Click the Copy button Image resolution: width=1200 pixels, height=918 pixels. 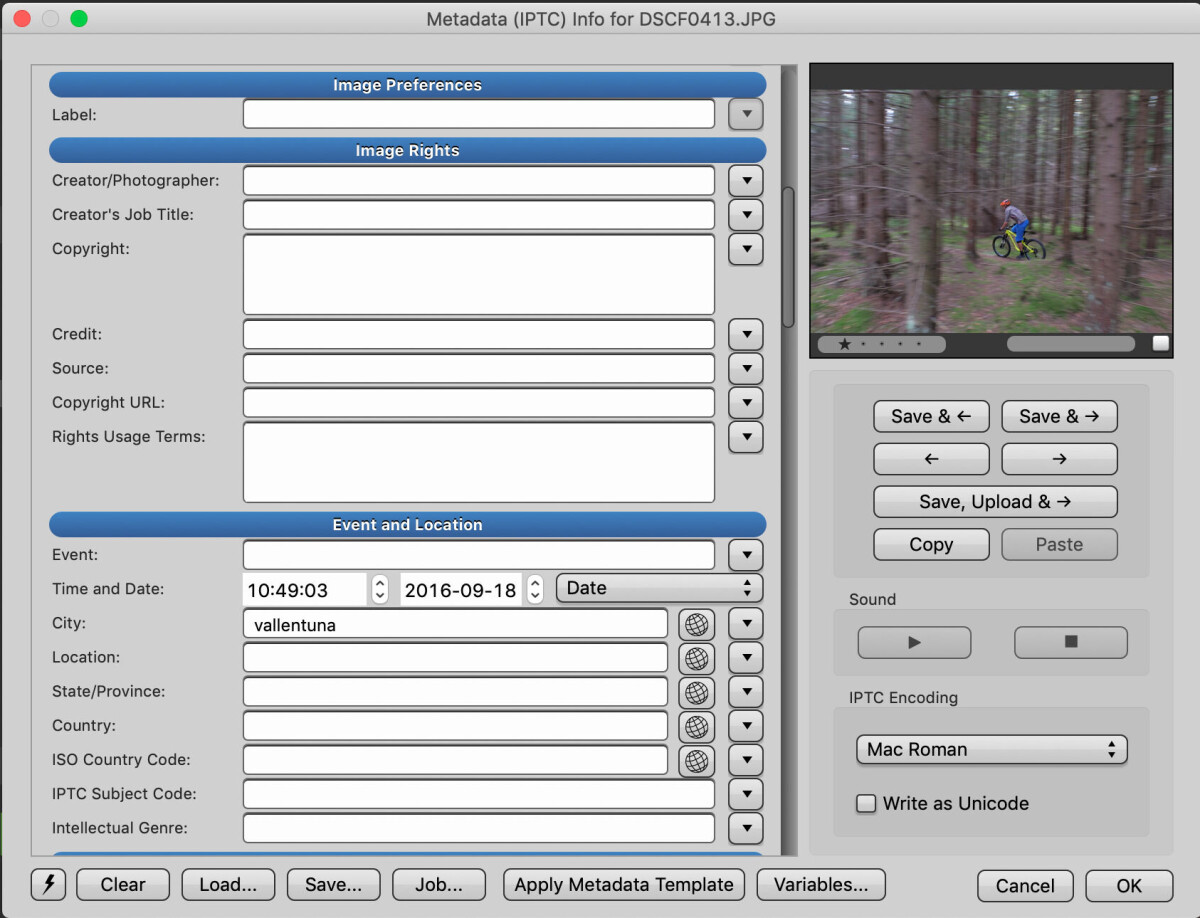point(931,545)
